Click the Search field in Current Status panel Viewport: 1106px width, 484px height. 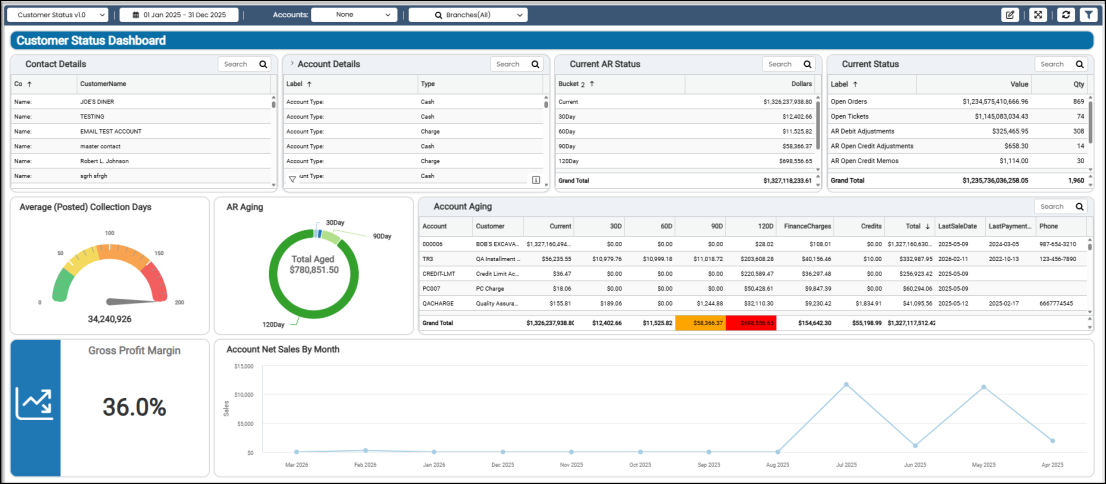pyautogui.click(x=1050, y=64)
